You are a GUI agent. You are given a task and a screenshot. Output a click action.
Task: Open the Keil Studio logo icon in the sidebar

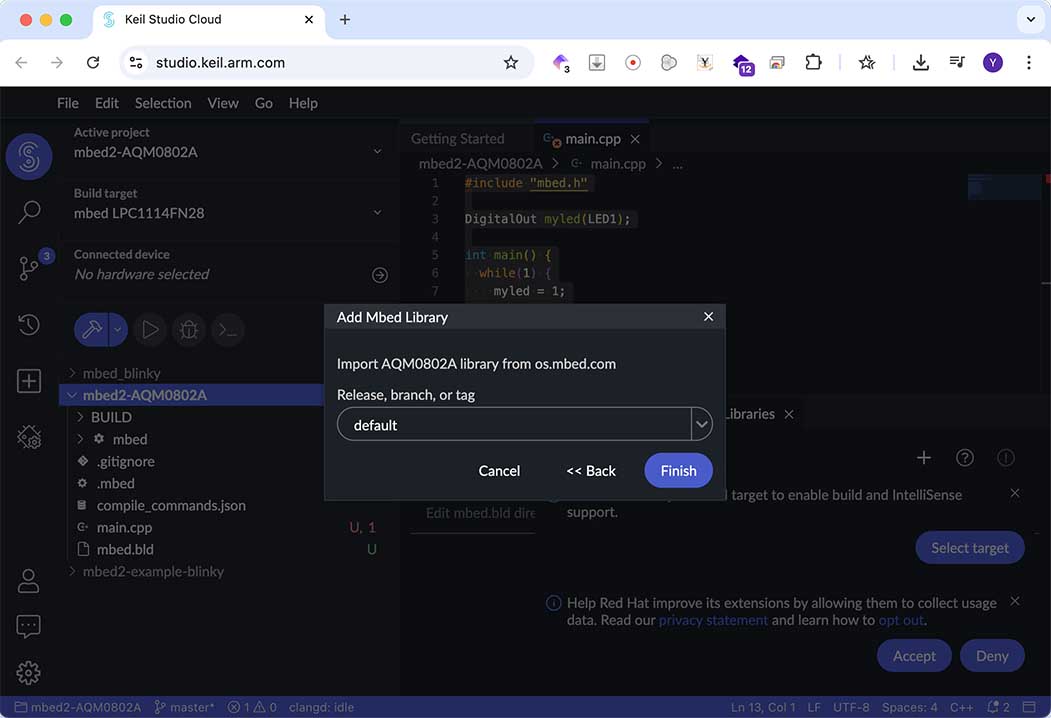tap(29, 156)
